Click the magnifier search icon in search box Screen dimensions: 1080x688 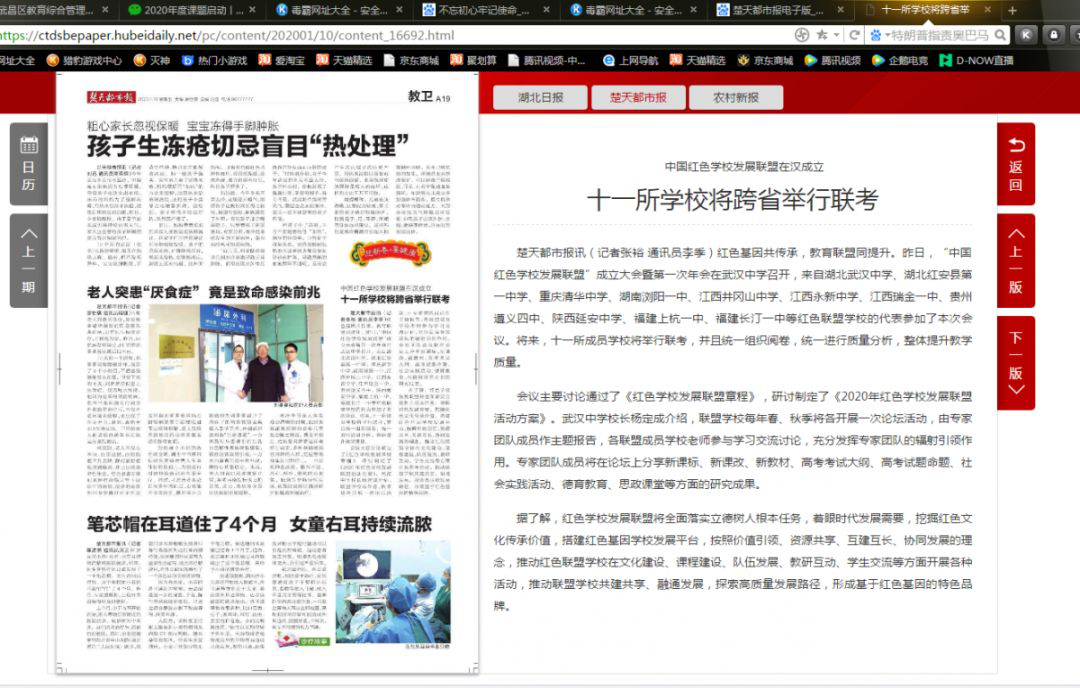[x=1000, y=34]
